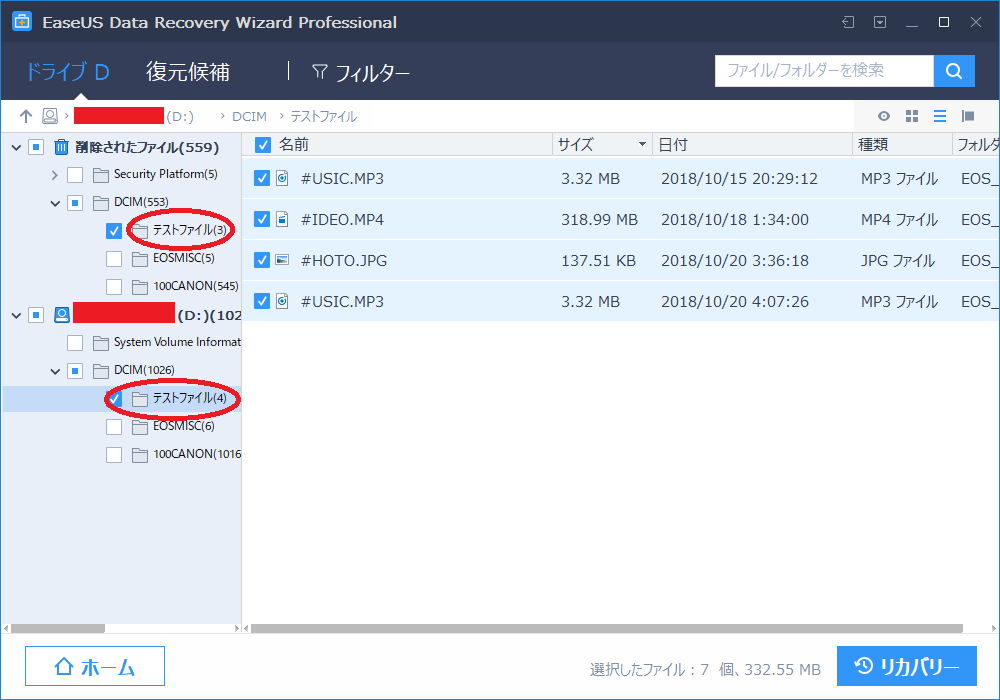Focus the ファイル/フォルダーを検索 search field

824,71
